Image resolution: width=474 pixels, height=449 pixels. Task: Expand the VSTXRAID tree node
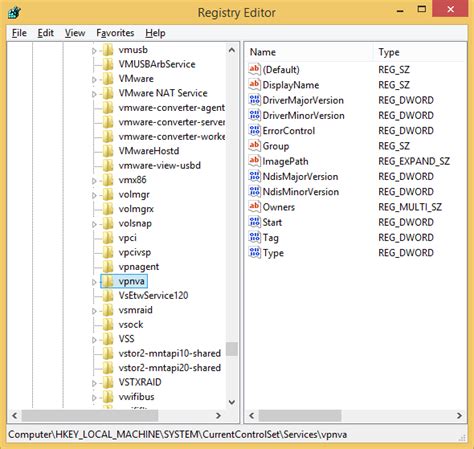tap(94, 383)
